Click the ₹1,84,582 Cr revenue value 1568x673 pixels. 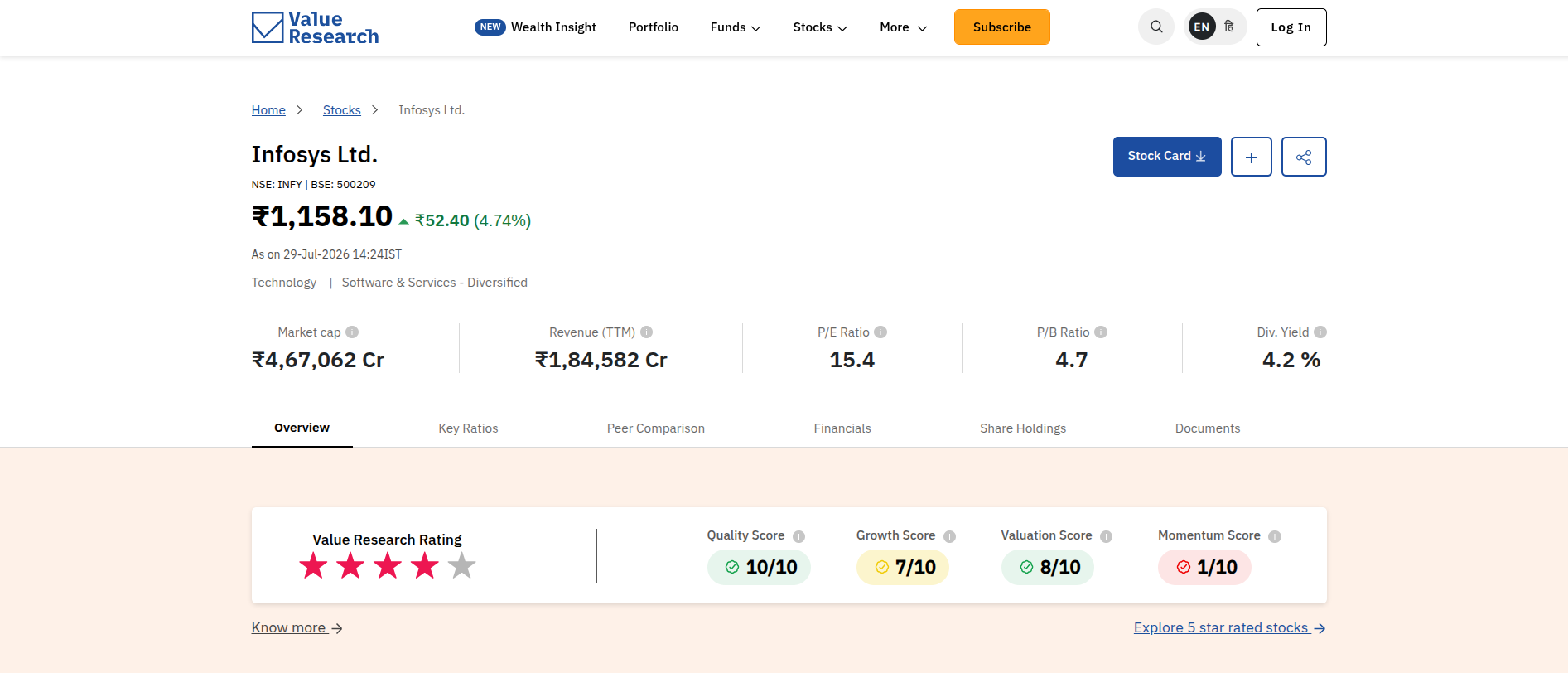click(601, 361)
